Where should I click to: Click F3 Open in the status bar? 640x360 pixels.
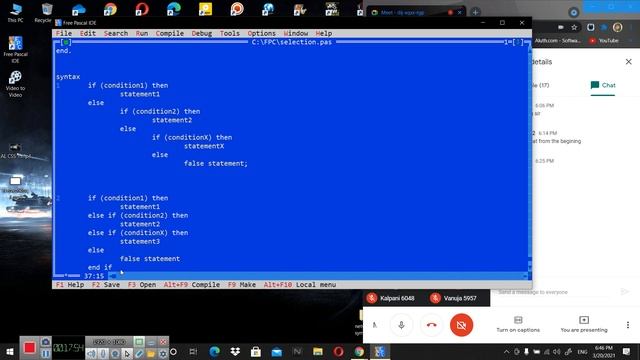(x=142, y=285)
